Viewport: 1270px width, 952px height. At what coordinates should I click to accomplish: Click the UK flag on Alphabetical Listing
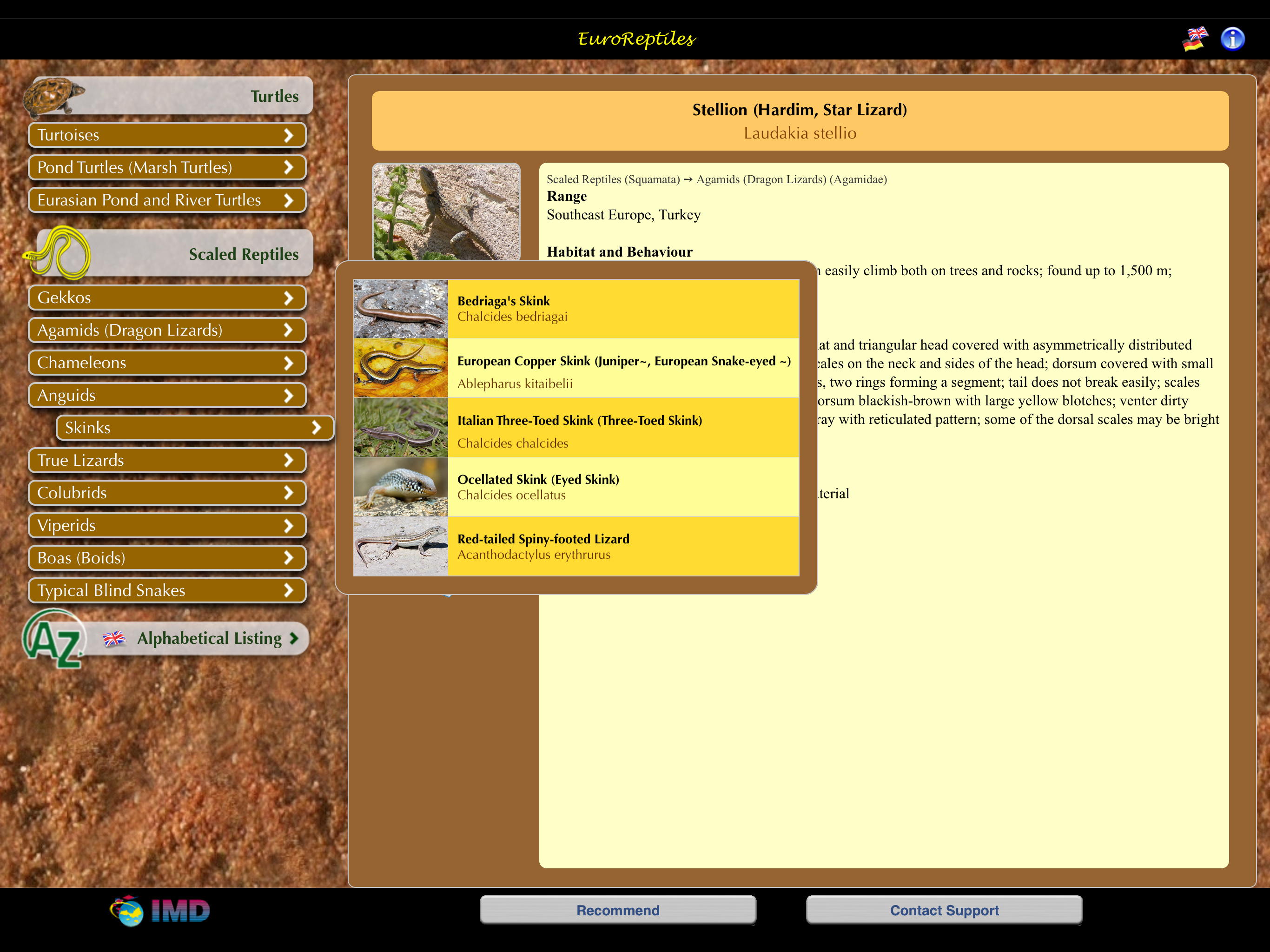(x=114, y=639)
